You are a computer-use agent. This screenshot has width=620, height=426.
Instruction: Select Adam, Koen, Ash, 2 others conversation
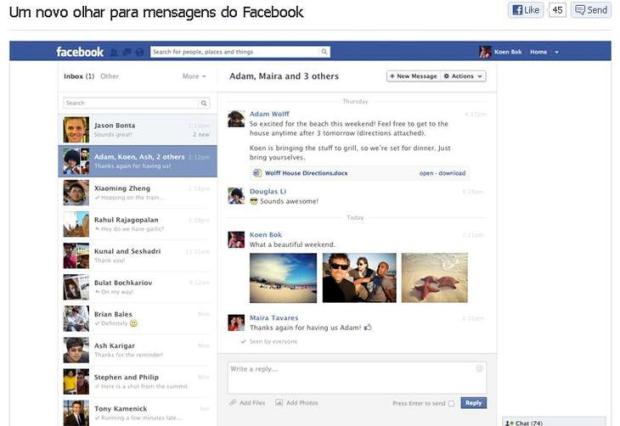pos(138,161)
